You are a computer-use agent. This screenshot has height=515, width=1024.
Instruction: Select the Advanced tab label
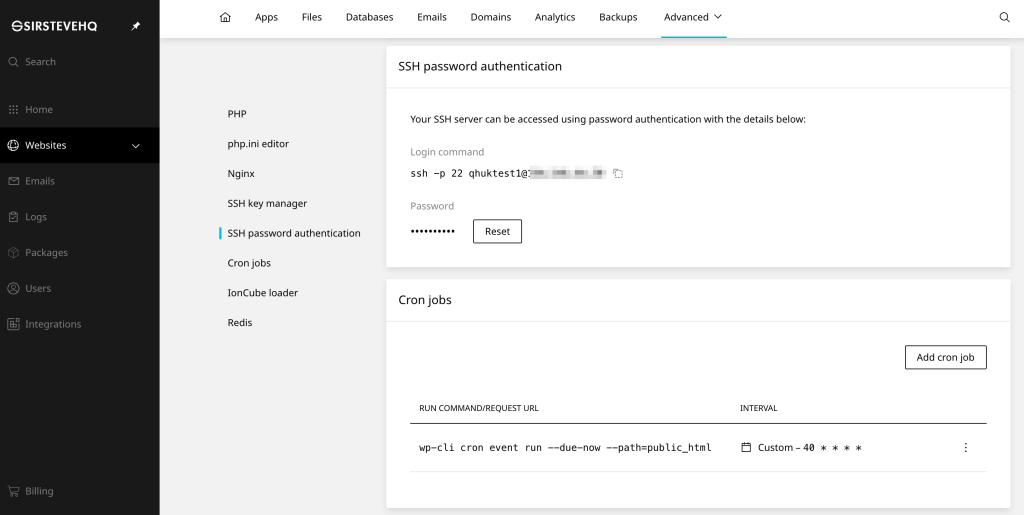686,17
